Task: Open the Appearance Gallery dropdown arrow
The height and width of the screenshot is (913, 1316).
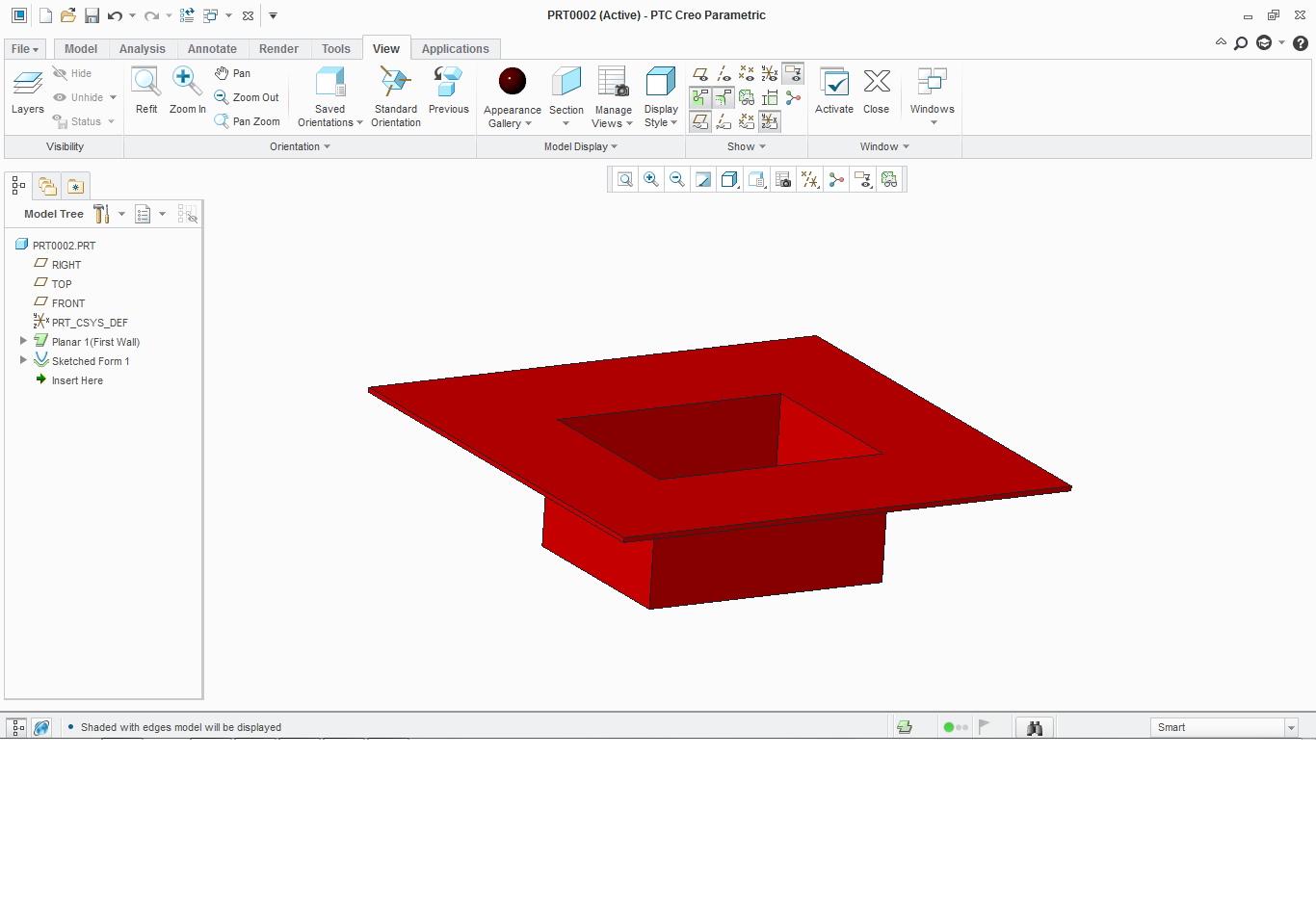Action: click(528, 123)
